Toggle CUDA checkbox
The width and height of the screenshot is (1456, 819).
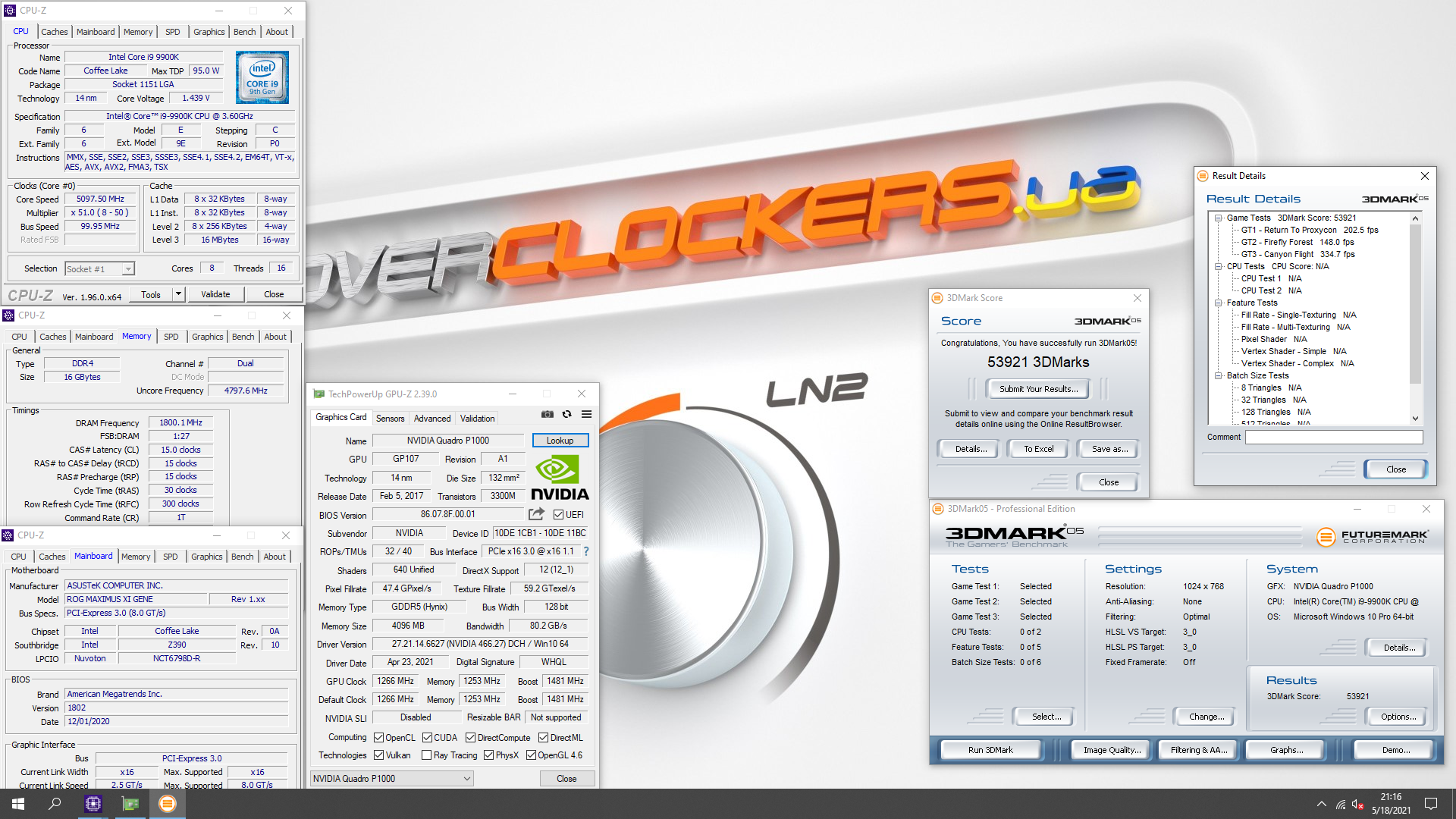click(x=427, y=738)
